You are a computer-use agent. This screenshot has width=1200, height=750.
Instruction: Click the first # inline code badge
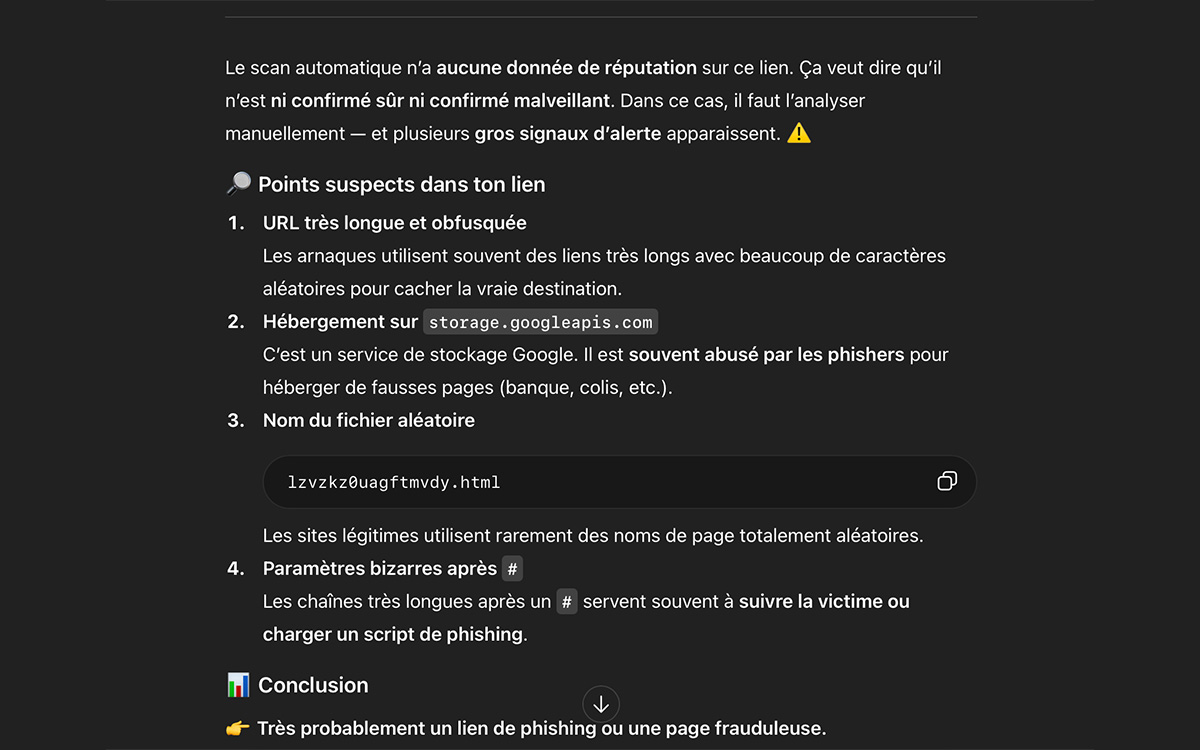coord(513,568)
